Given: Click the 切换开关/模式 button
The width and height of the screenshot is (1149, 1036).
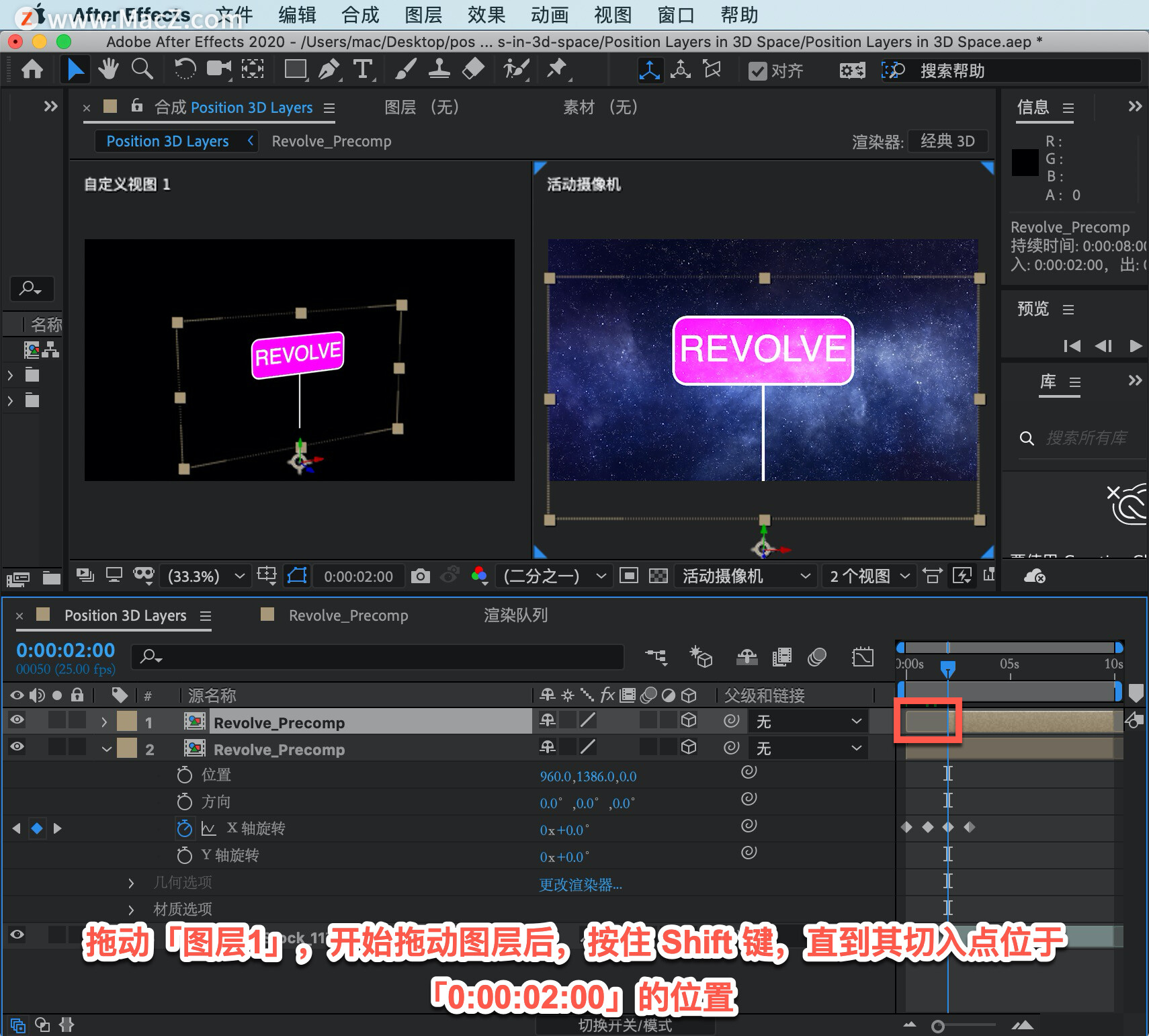Looking at the screenshot, I should (625, 1025).
